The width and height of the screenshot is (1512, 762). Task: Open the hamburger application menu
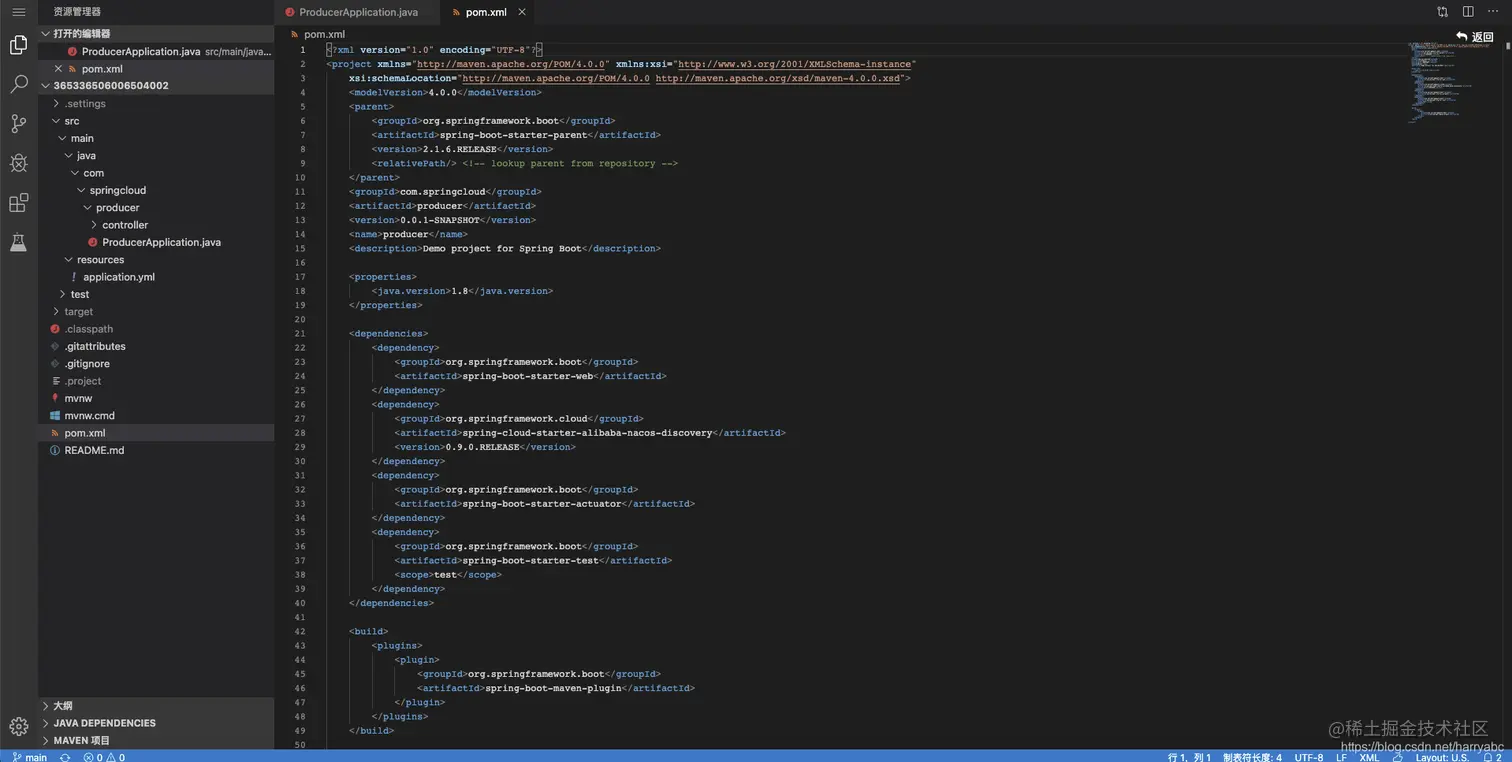click(18, 12)
